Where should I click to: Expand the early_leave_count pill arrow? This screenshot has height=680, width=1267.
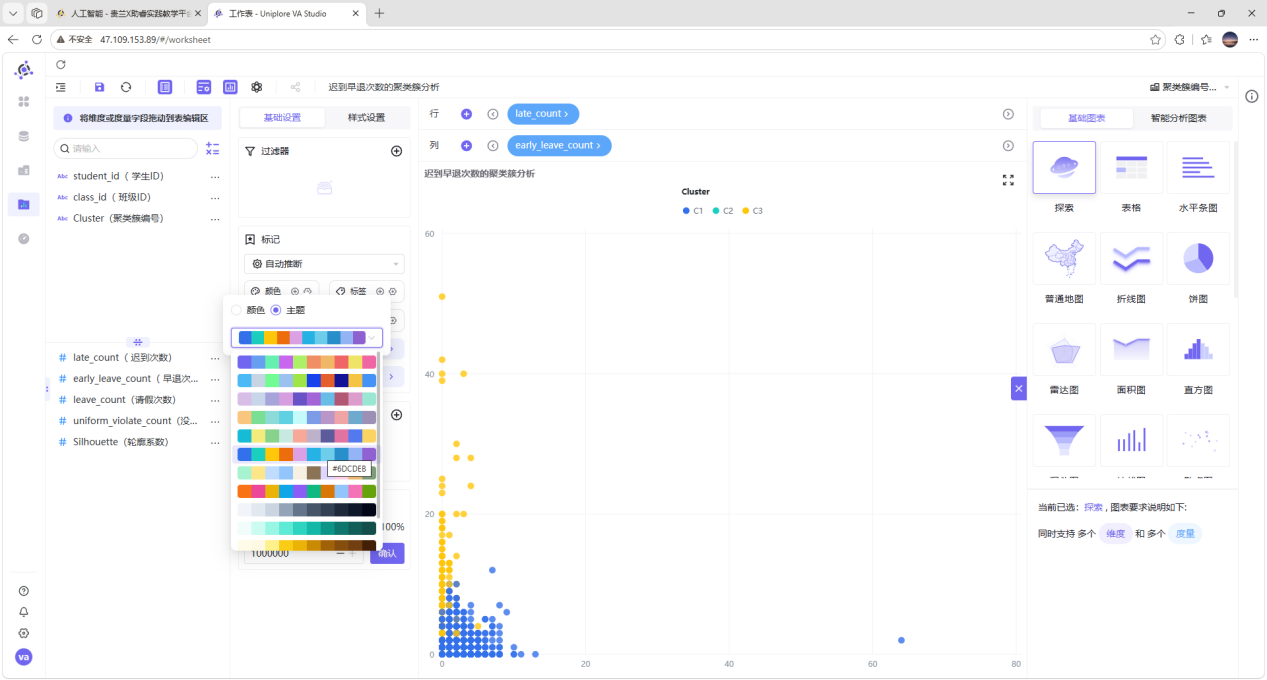[598, 145]
